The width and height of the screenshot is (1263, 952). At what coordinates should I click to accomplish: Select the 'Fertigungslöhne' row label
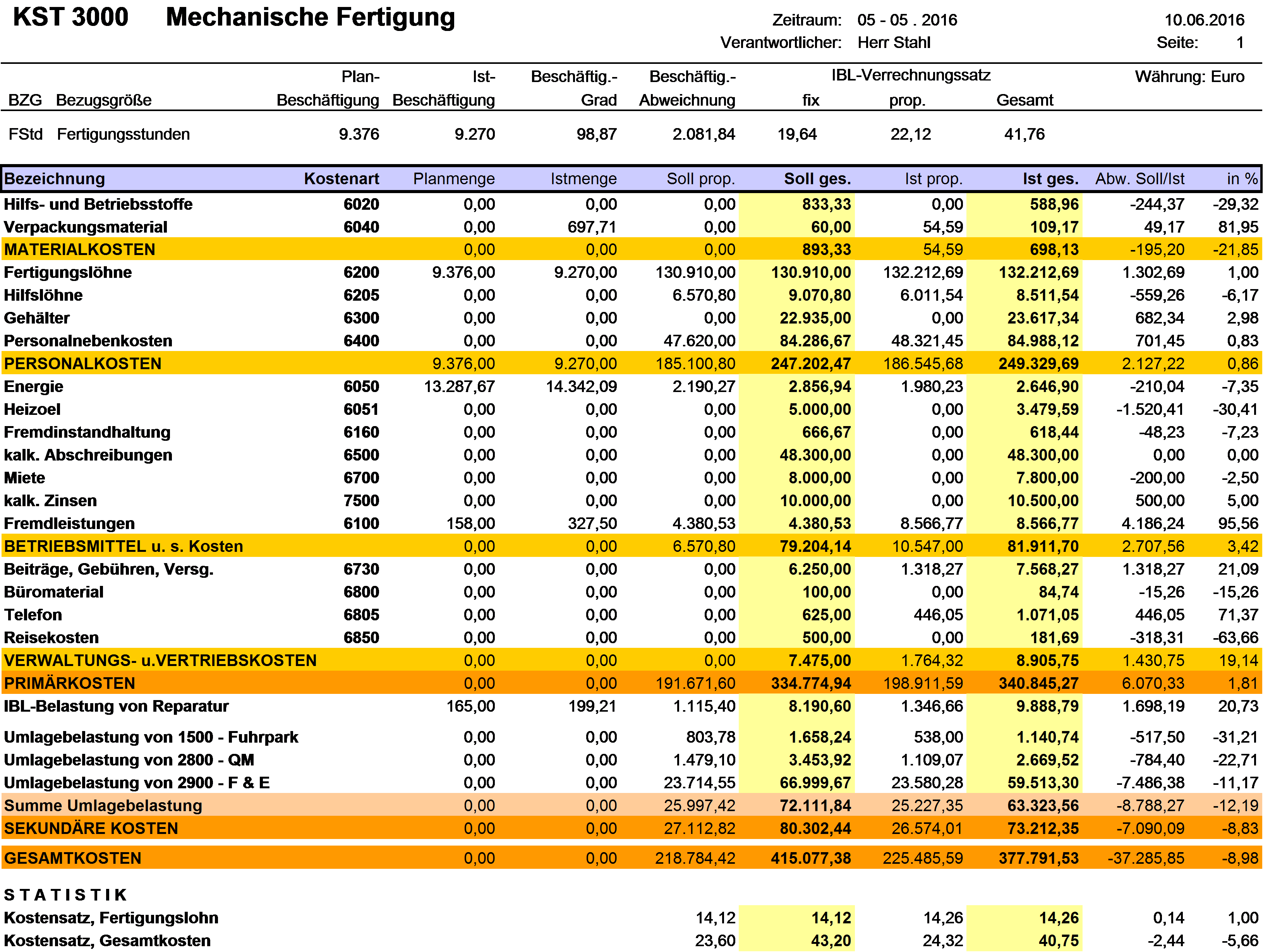point(68,272)
